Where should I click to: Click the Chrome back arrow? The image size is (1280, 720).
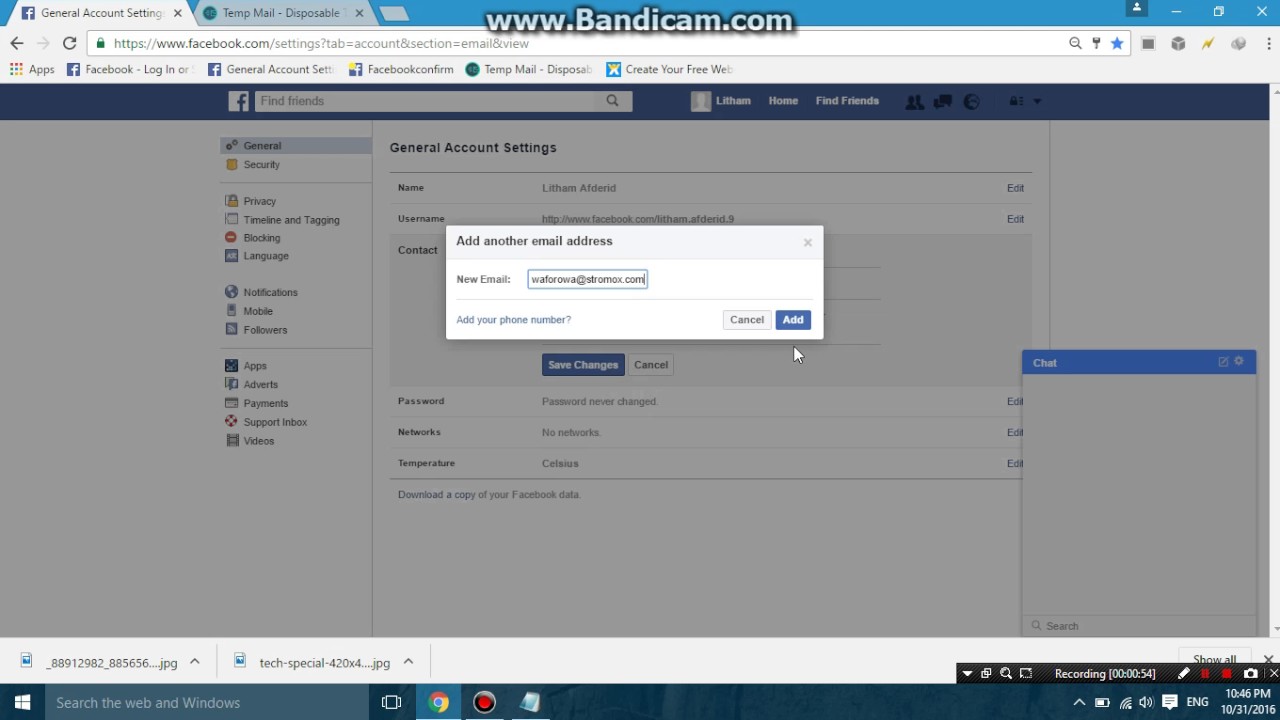(16, 43)
